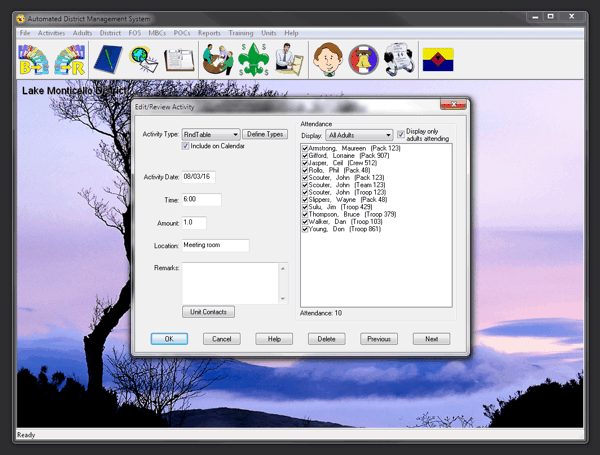Click the arrow-R file folders toolbar icon
Screen dimensions: 600x455
click(x=69, y=60)
